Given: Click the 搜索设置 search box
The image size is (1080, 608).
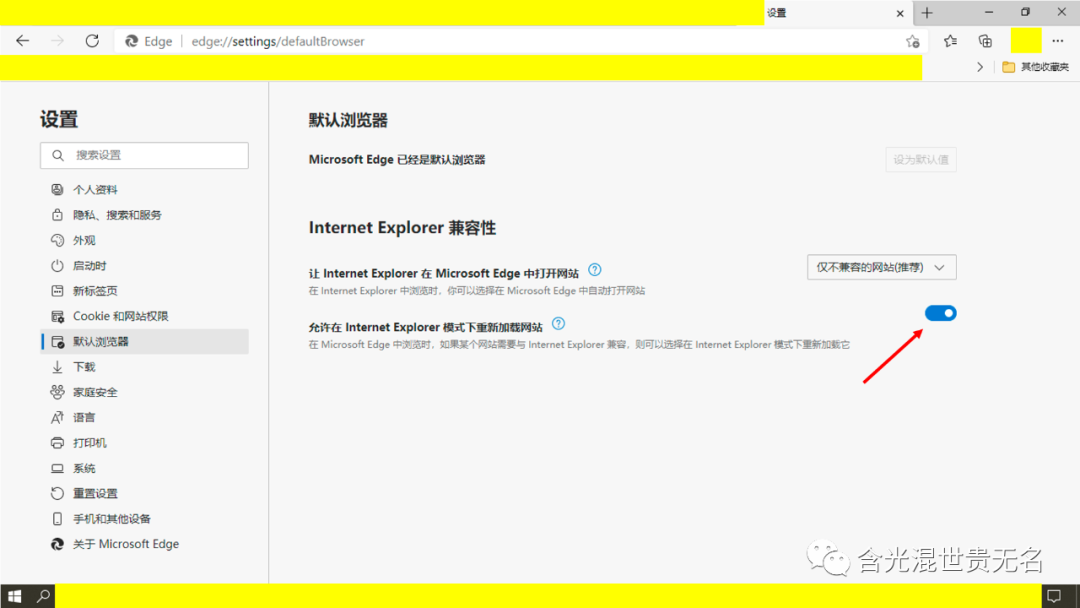Looking at the screenshot, I should pyautogui.click(x=145, y=155).
